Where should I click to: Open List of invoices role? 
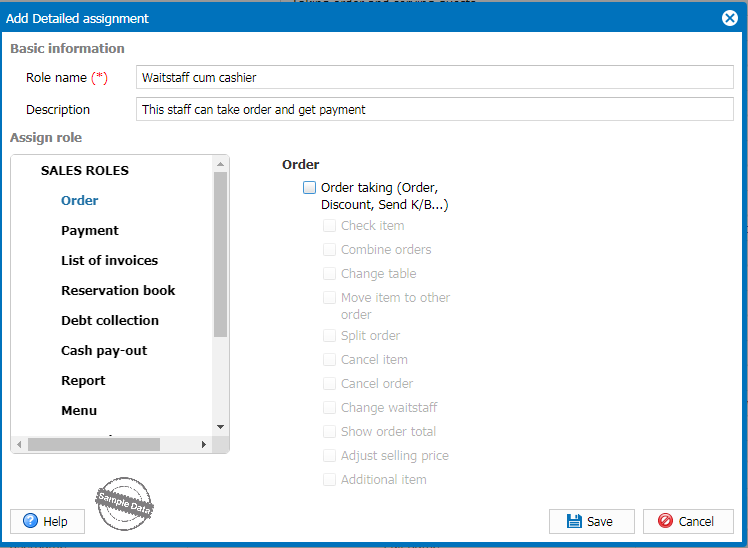click(109, 260)
